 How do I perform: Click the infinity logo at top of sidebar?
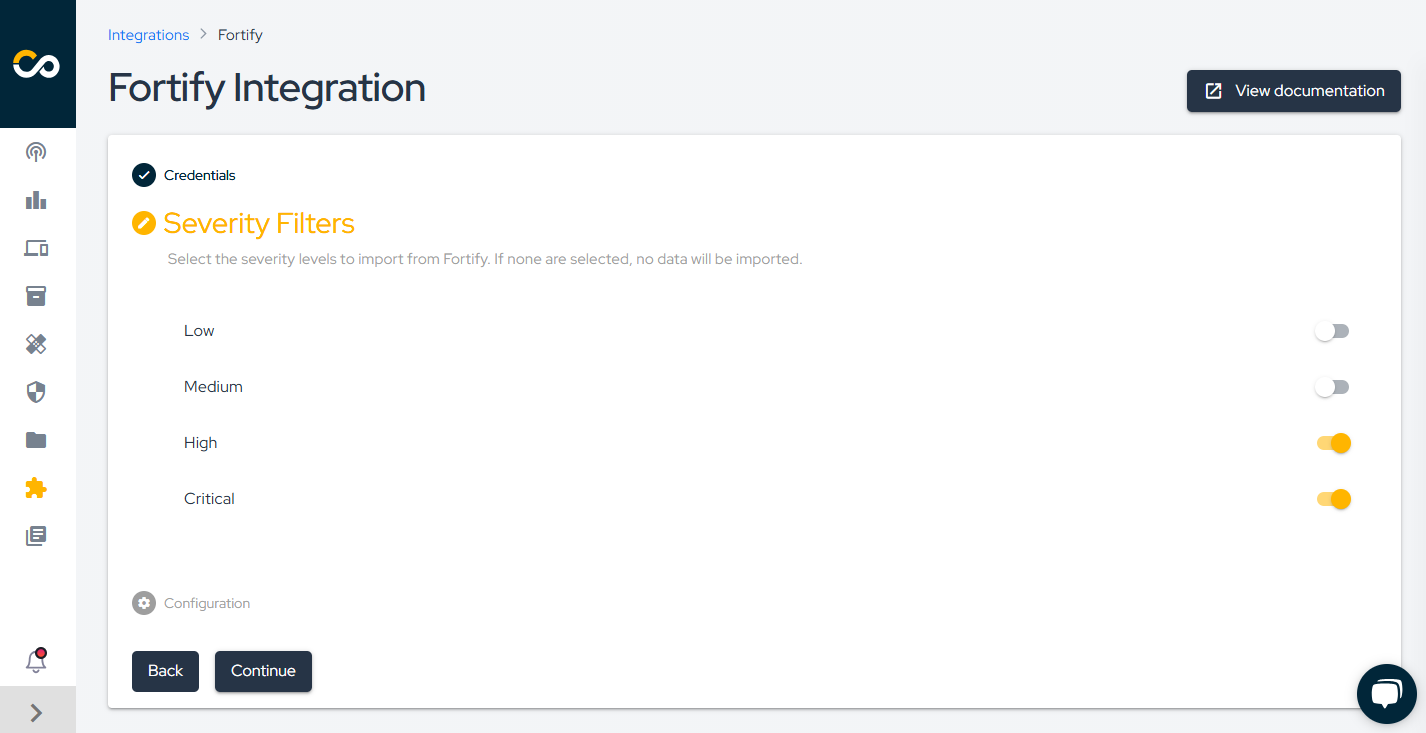click(36, 65)
